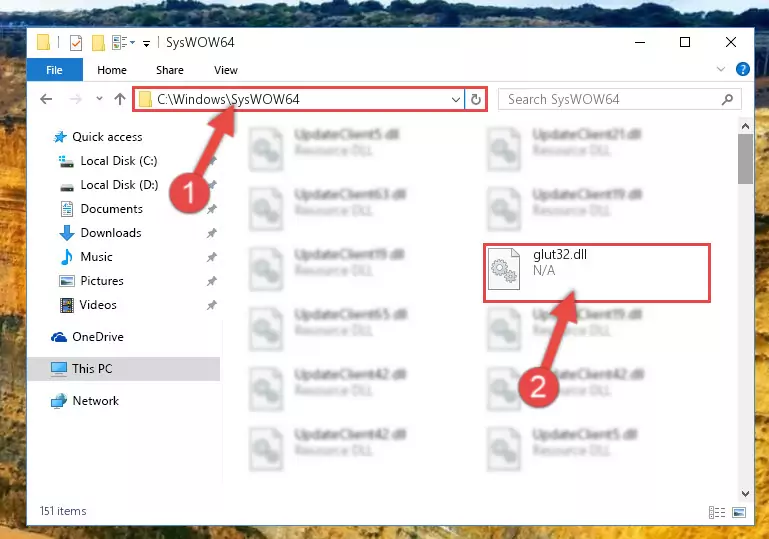Screen dimensions: 769x539
Task: Minimize the SysWOW64 window
Action: tap(640, 43)
